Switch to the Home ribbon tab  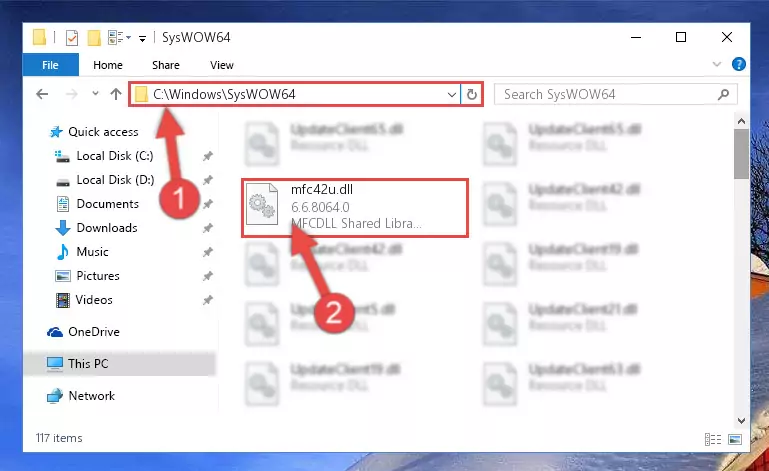click(x=108, y=65)
